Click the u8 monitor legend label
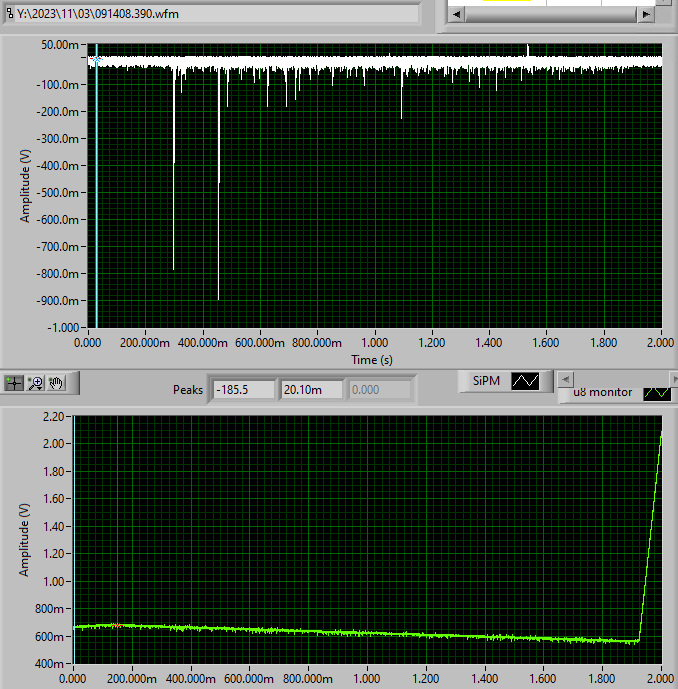678x689 pixels. click(x=602, y=392)
